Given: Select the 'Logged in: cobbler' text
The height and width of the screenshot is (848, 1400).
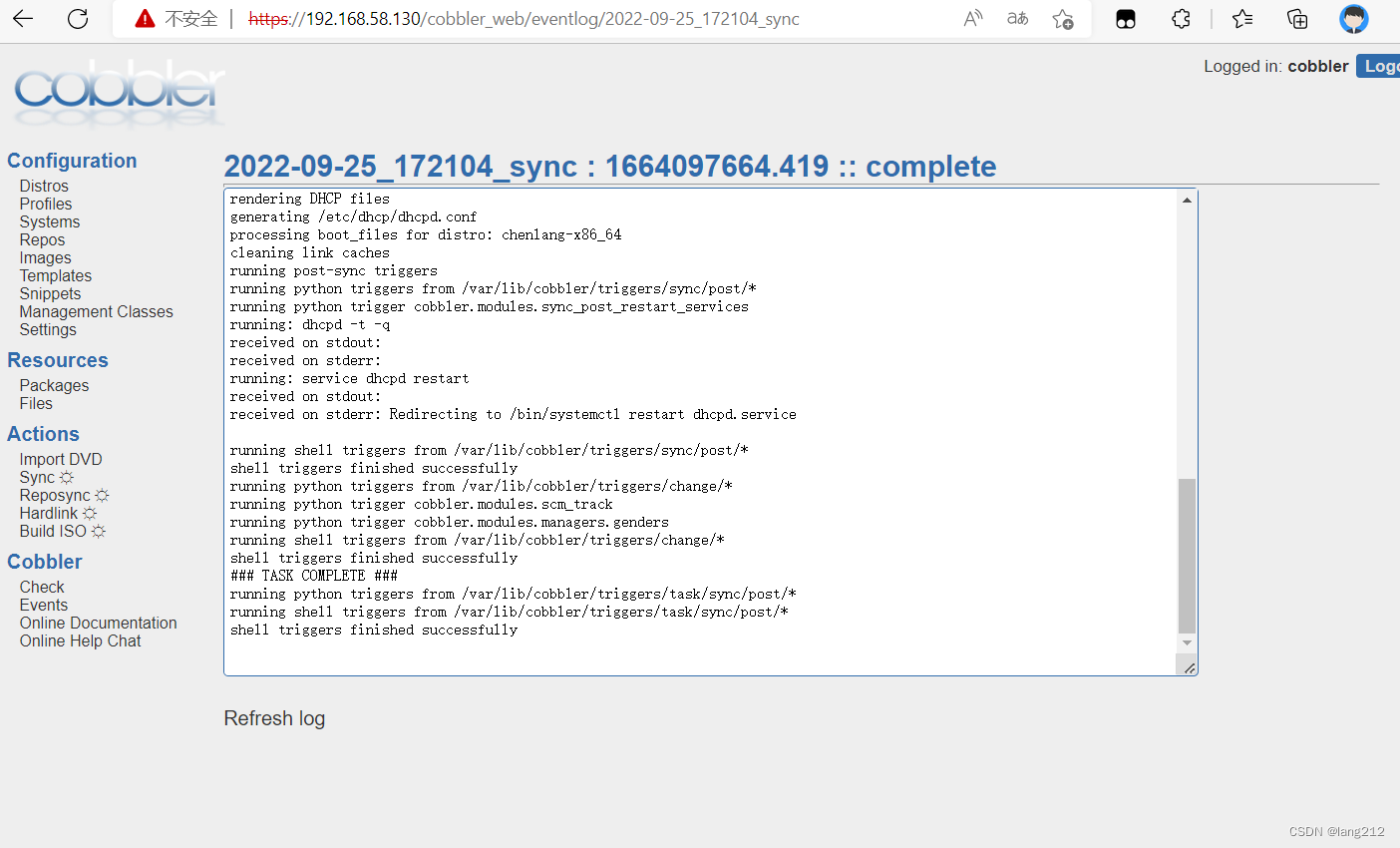Looking at the screenshot, I should click(x=1276, y=66).
